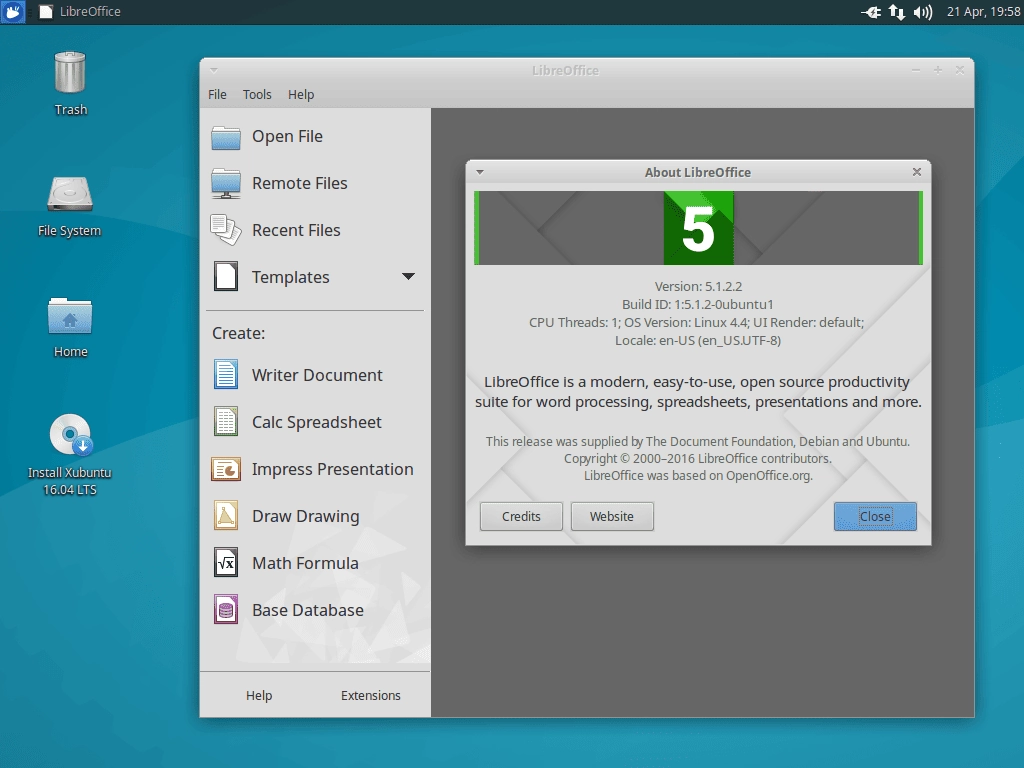Click the Close button in About dialog

point(875,517)
